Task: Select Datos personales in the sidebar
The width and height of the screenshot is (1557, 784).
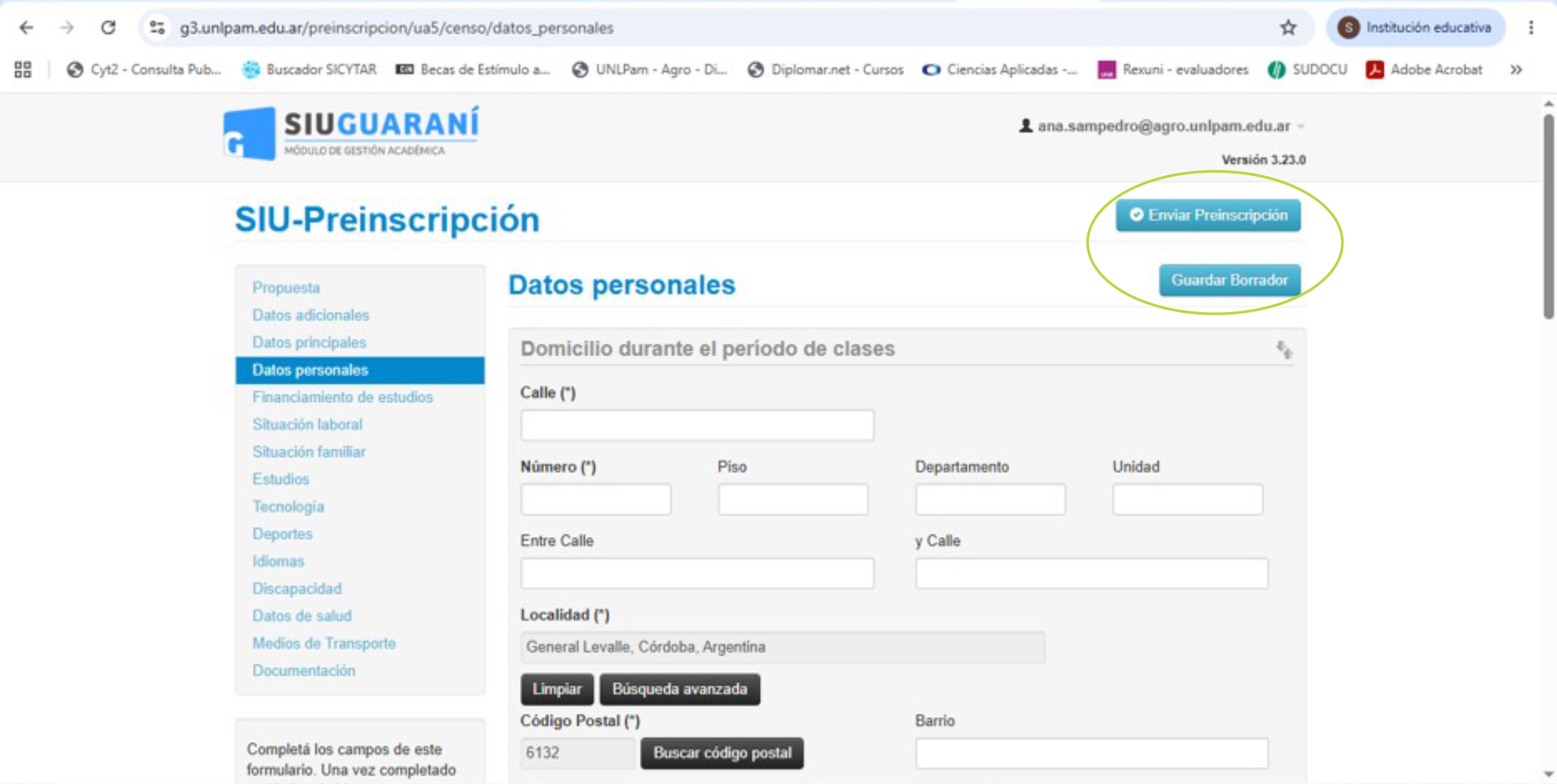Action: [360, 370]
